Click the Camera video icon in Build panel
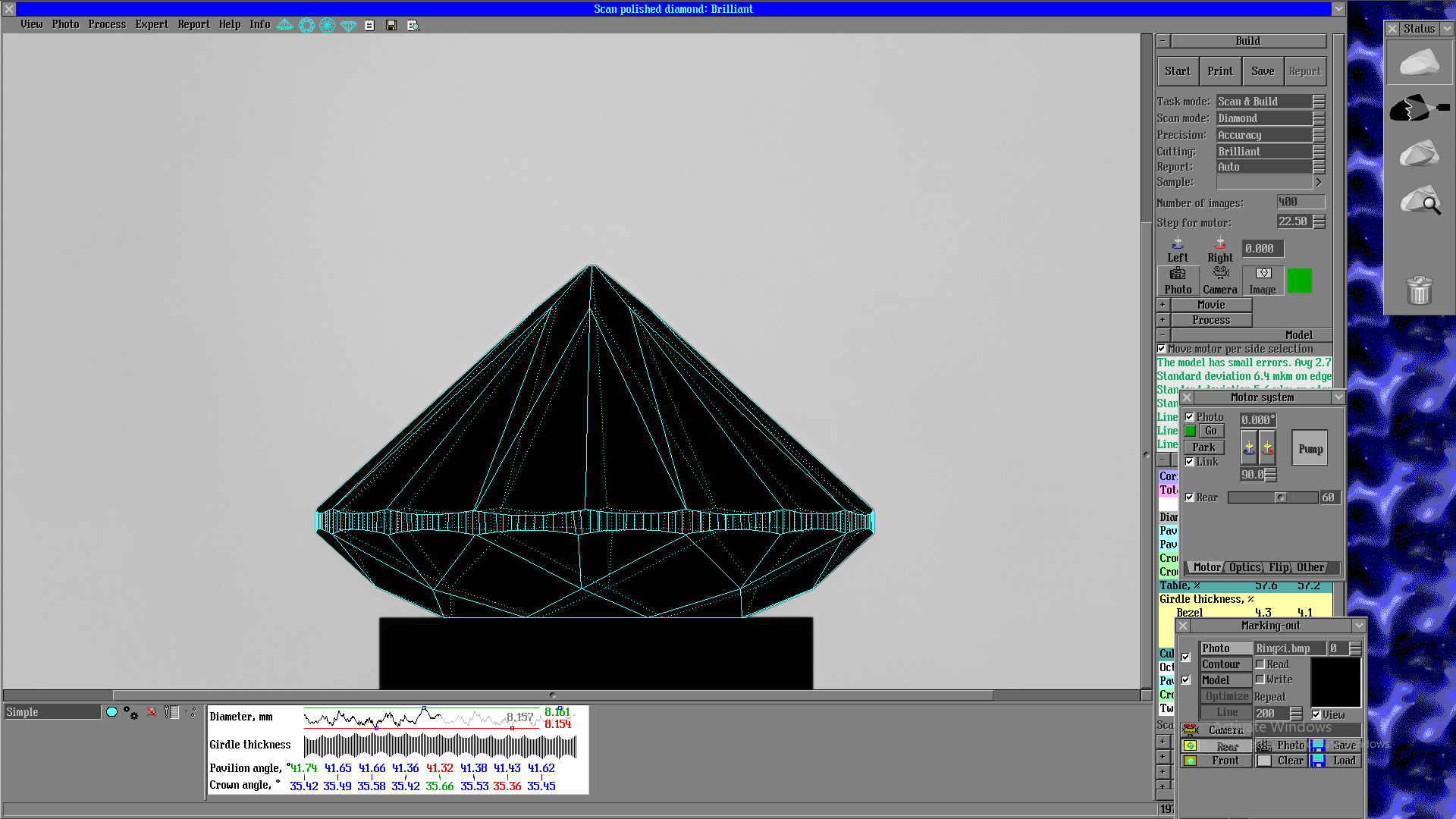The image size is (1456, 819). (x=1220, y=281)
